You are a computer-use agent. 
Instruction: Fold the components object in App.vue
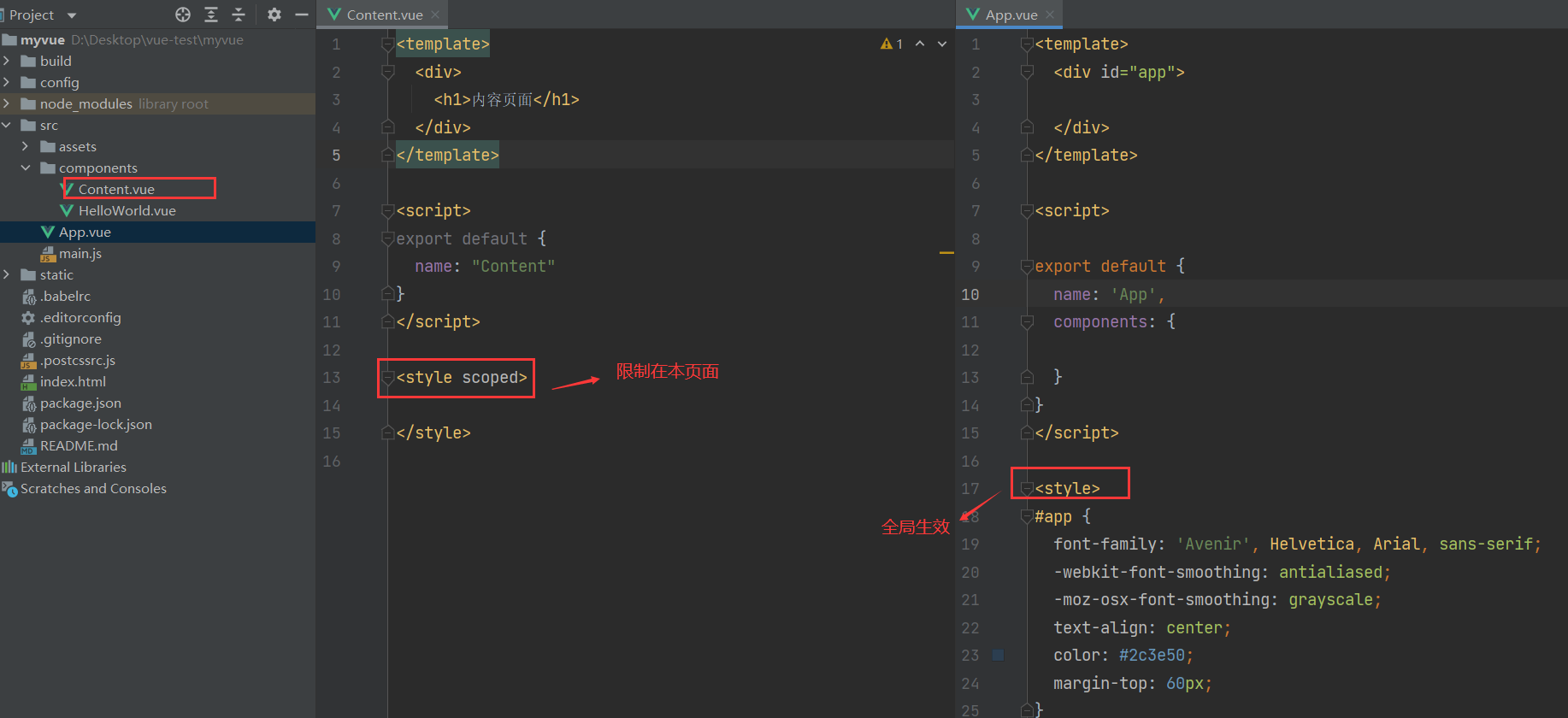click(1027, 322)
